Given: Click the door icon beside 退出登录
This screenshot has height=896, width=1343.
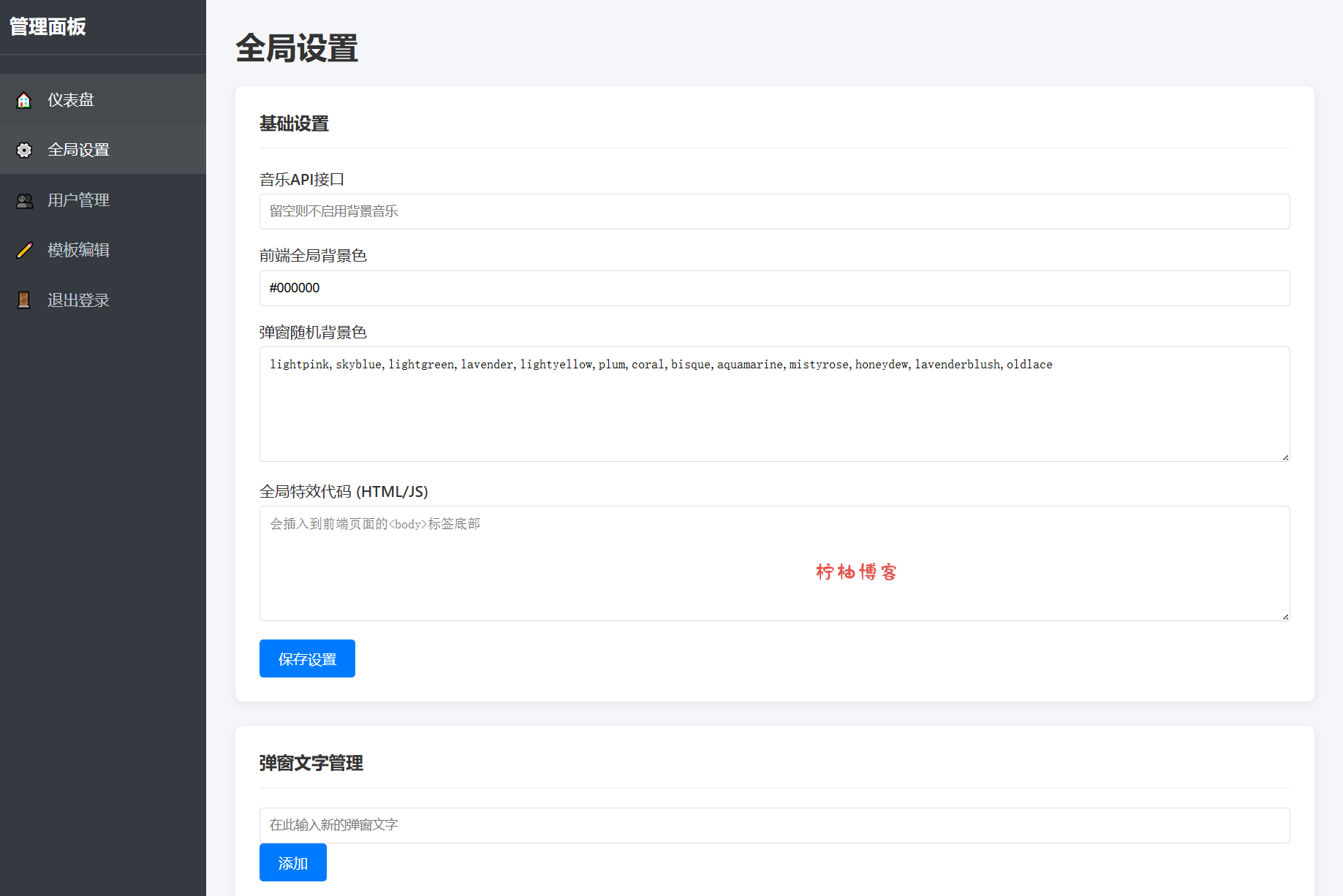Looking at the screenshot, I should (x=24, y=300).
